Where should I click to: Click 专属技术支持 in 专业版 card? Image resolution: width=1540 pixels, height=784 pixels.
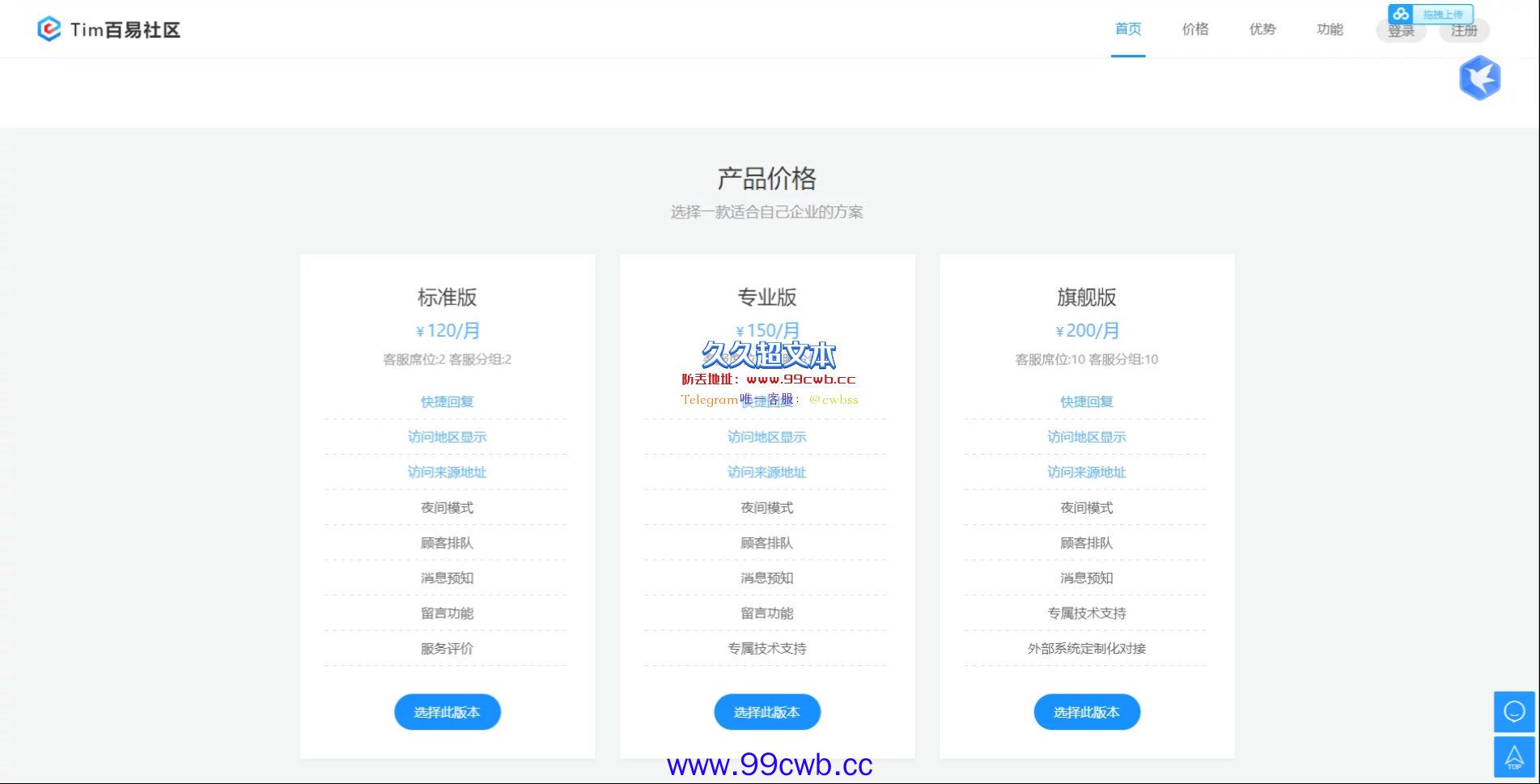point(767,648)
